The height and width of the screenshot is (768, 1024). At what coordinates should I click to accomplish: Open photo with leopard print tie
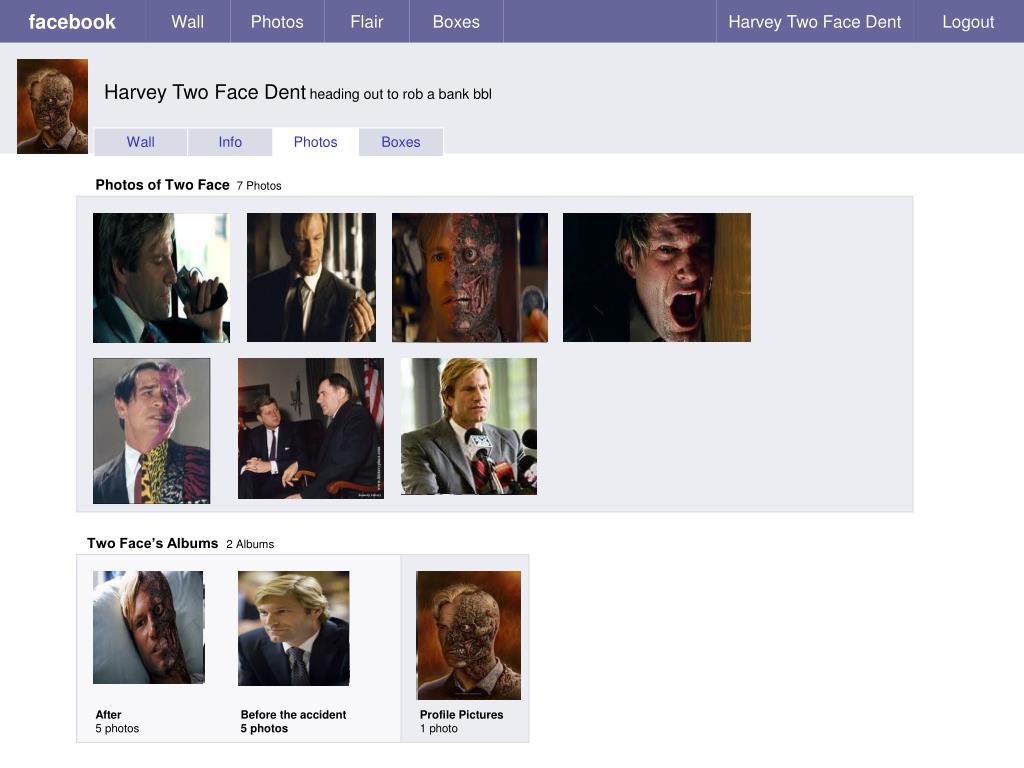click(x=152, y=430)
